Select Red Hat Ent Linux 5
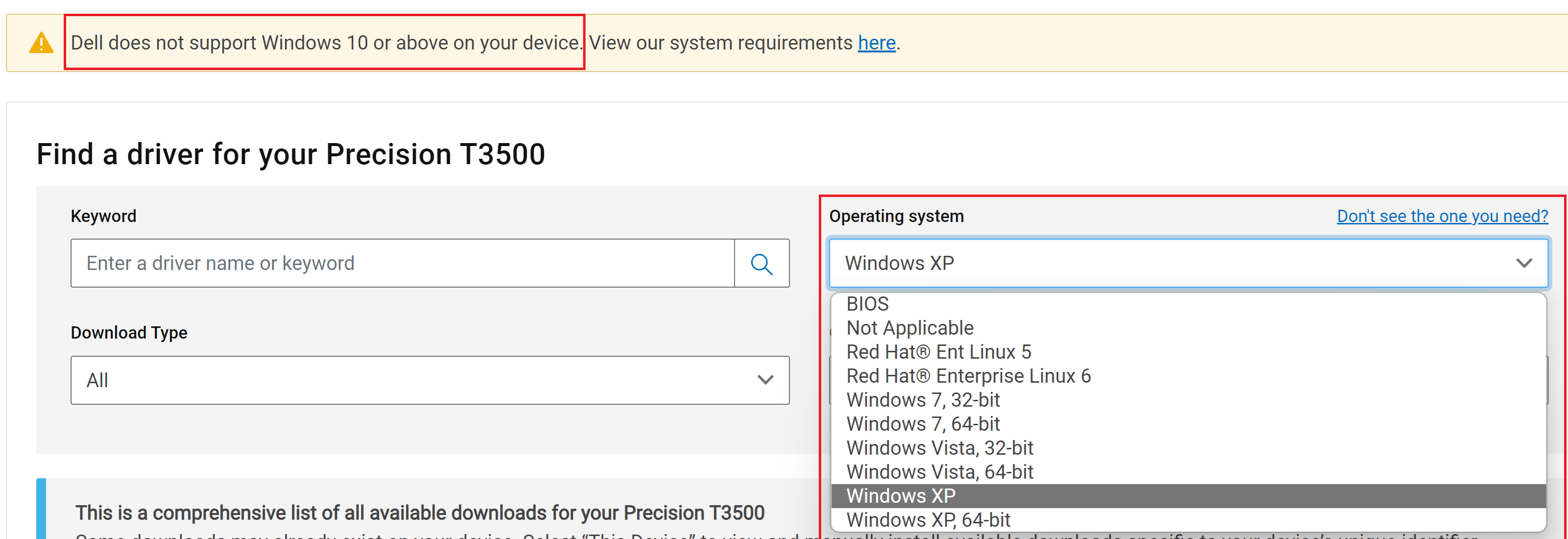The height and width of the screenshot is (539, 1568). click(x=1188, y=352)
